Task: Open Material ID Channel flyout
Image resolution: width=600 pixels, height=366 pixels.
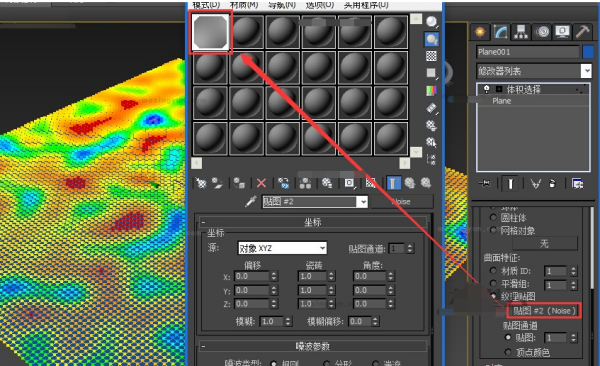Action: [349, 183]
